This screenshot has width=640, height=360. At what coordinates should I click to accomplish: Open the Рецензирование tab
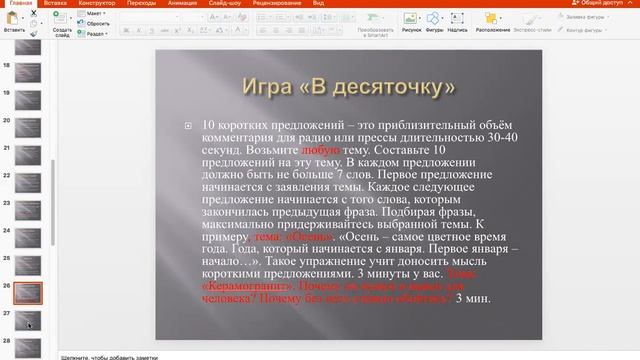click(x=277, y=3)
